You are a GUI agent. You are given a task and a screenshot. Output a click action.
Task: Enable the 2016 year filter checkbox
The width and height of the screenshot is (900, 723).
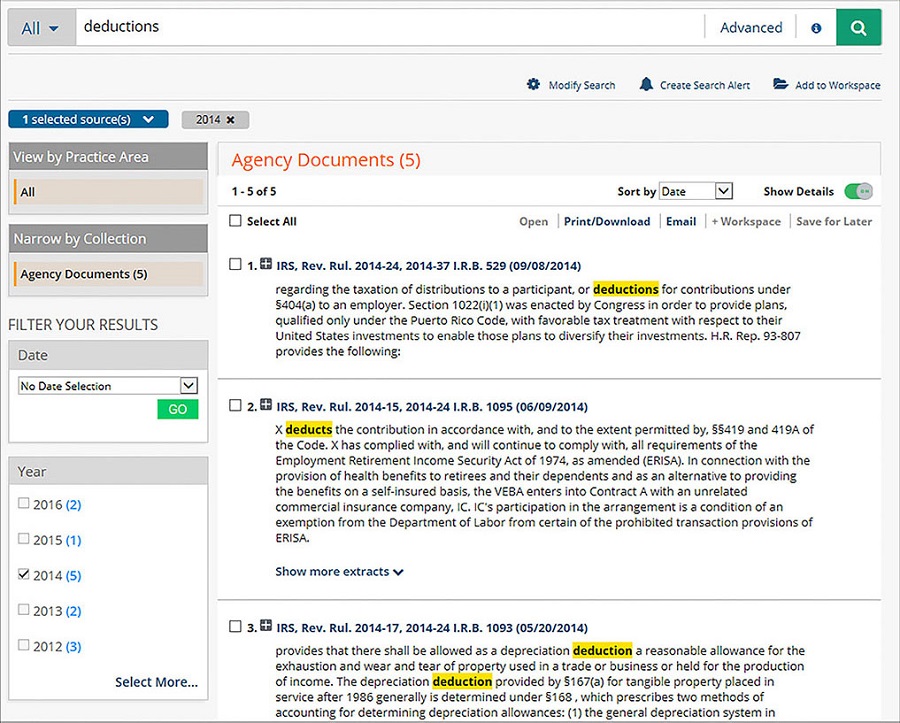click(24, 504)
